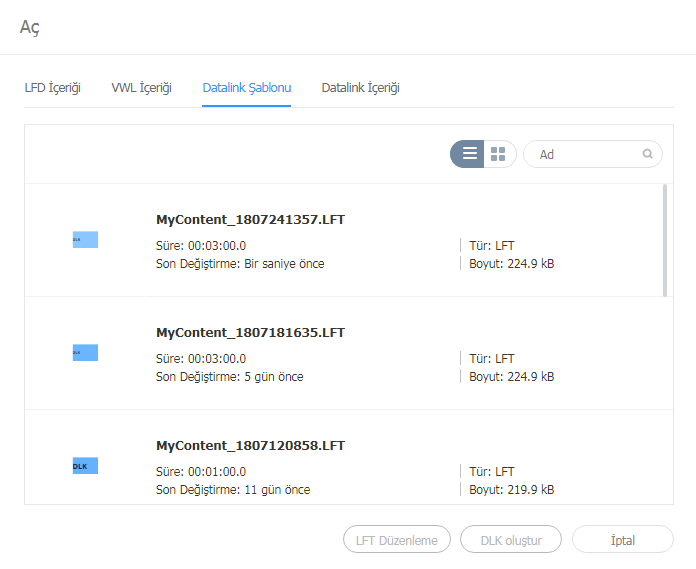Click the vertical scrollbar in file list
696x569 pixels.
pyautogui.click(x=666, y=240)
